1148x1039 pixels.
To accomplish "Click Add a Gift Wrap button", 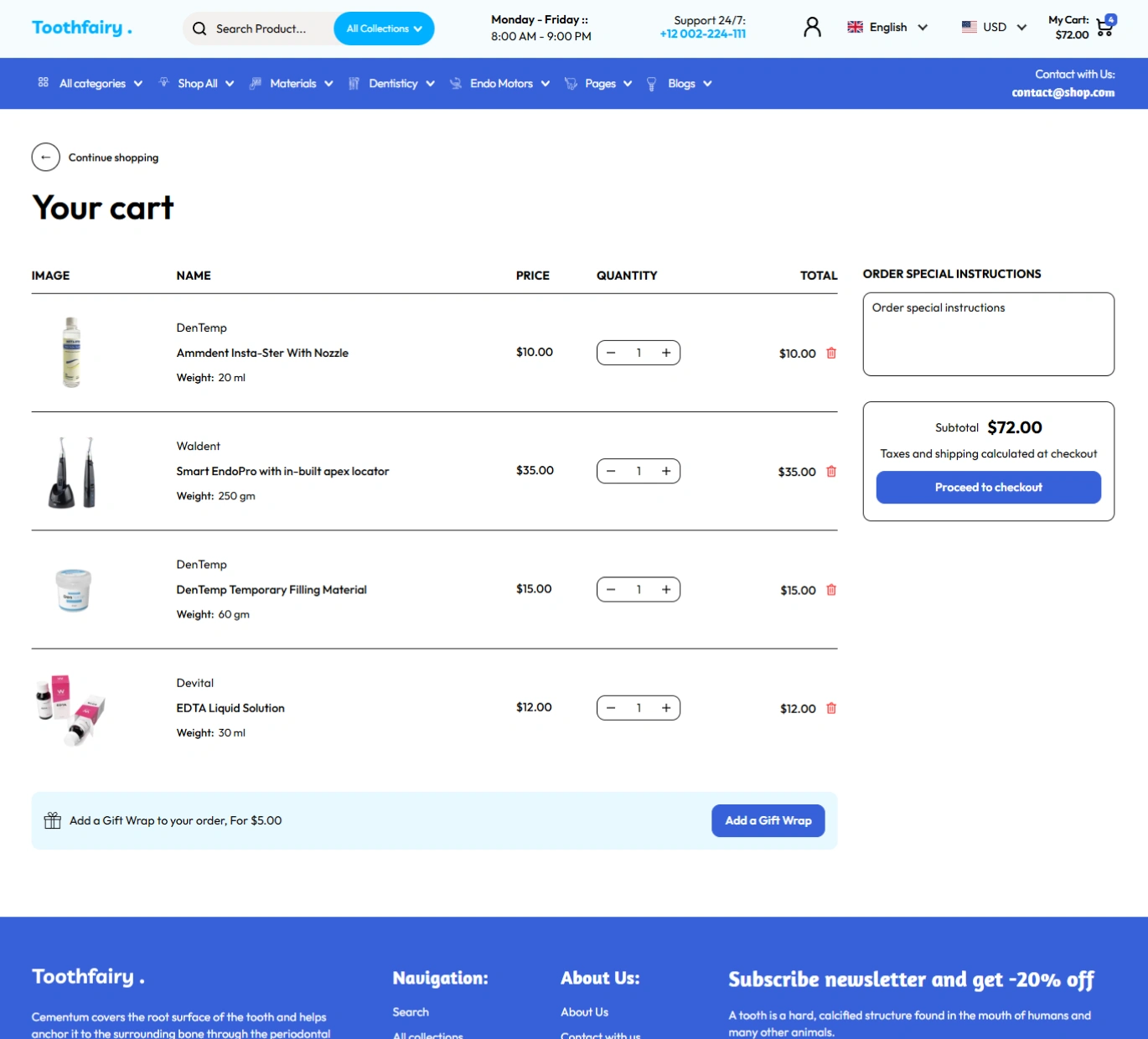I will [x=768, y=820].
